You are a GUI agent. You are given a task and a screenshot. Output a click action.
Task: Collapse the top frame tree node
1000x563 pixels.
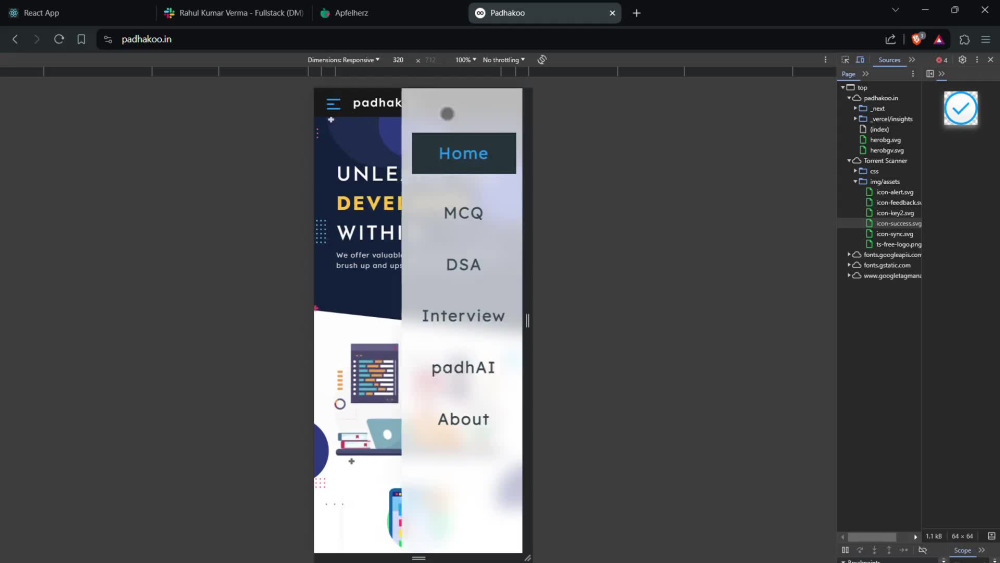842,87
